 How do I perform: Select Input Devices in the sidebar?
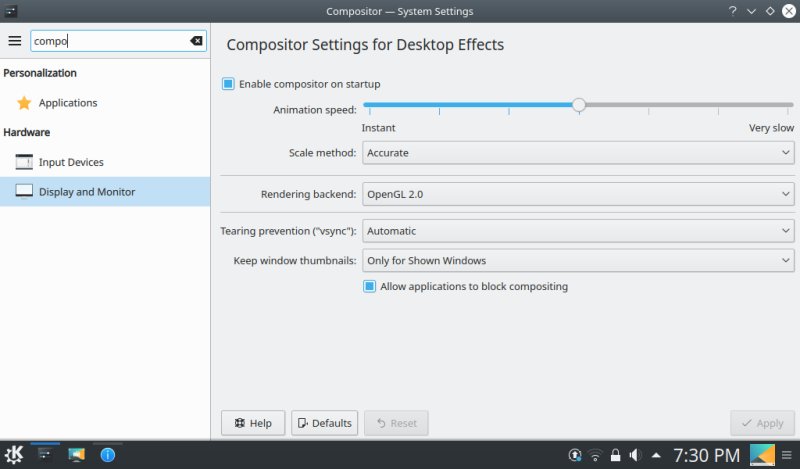105,162
